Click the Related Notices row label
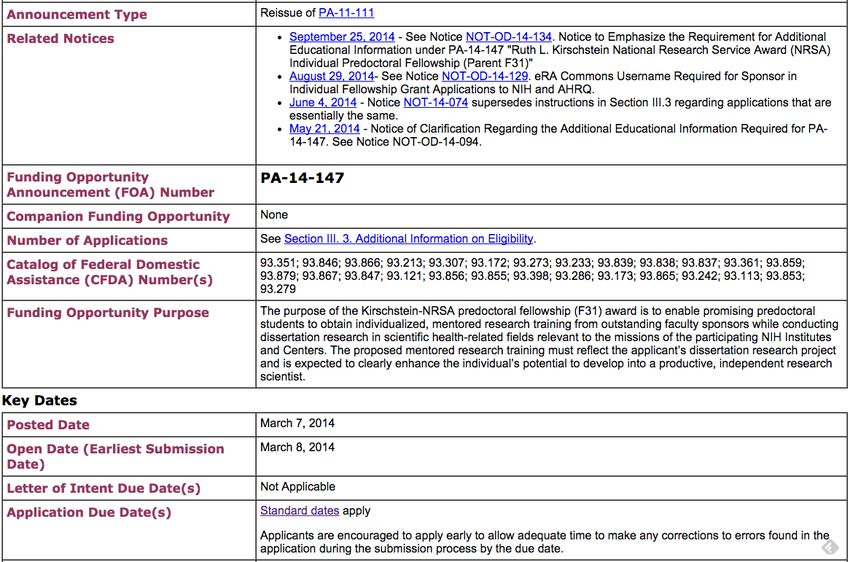This screenshot has height=562, width=850. (60, 38)
